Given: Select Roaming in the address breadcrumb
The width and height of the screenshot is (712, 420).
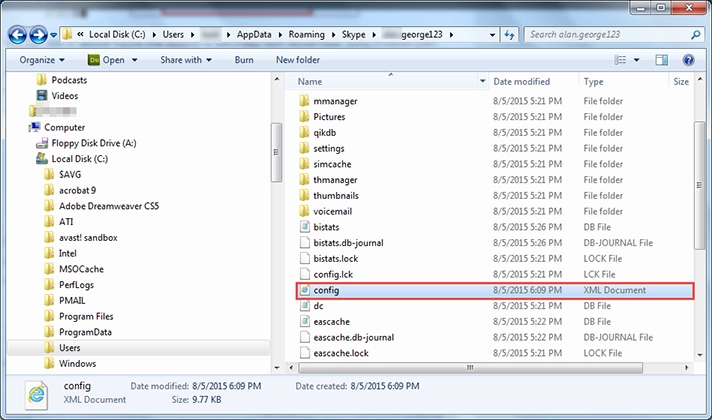Looking at the screenshot, I should (x=307, y=35).
